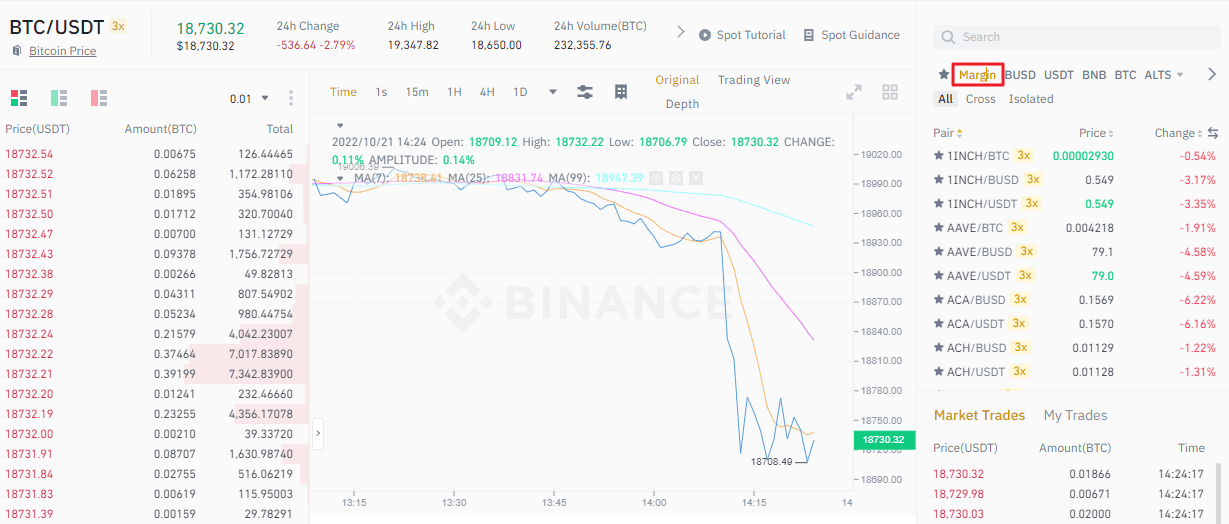
Task: Open the My Trades tab
Action: click(x=1075, y=415)
